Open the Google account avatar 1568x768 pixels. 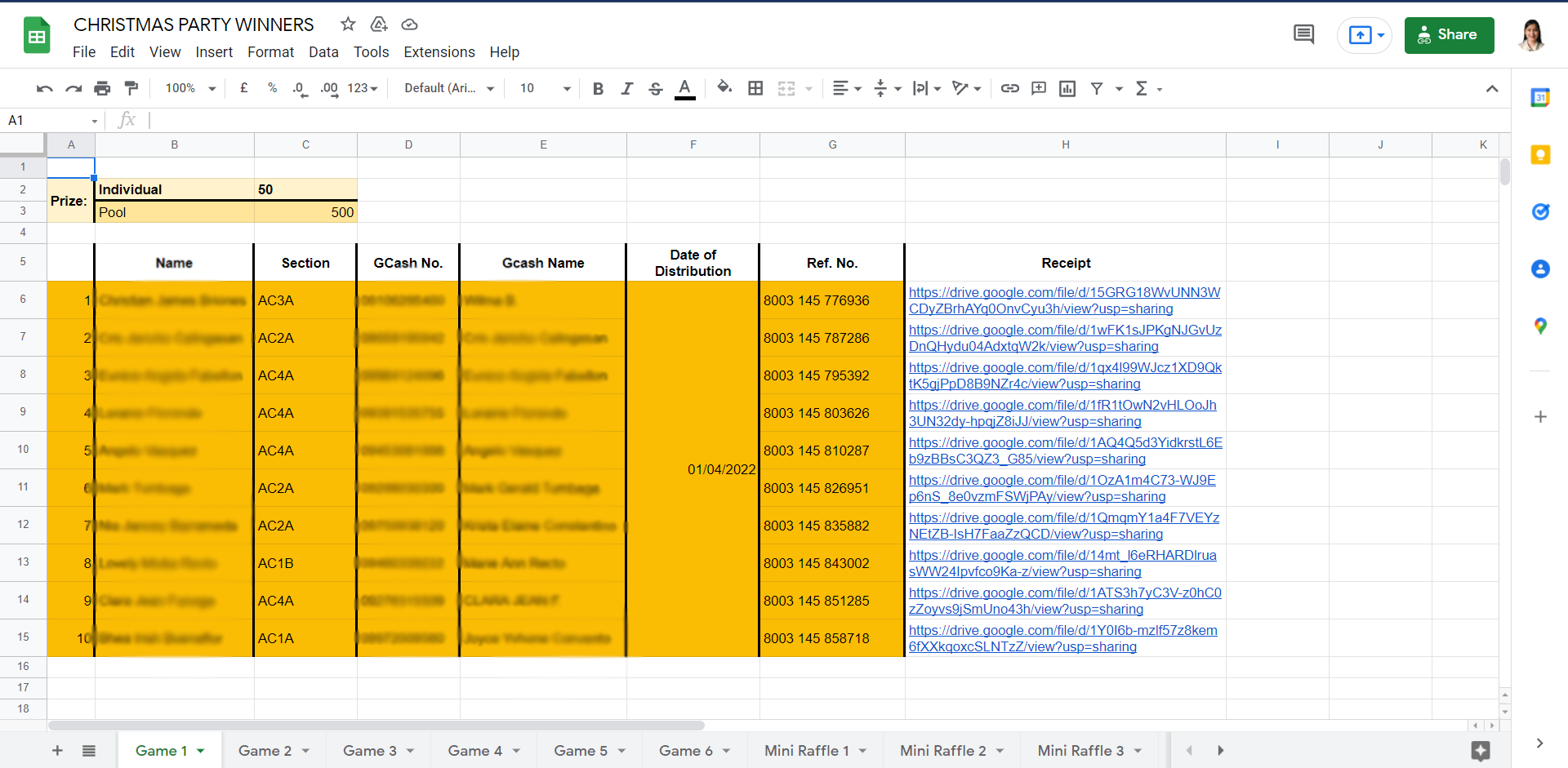pos(1532,35)
